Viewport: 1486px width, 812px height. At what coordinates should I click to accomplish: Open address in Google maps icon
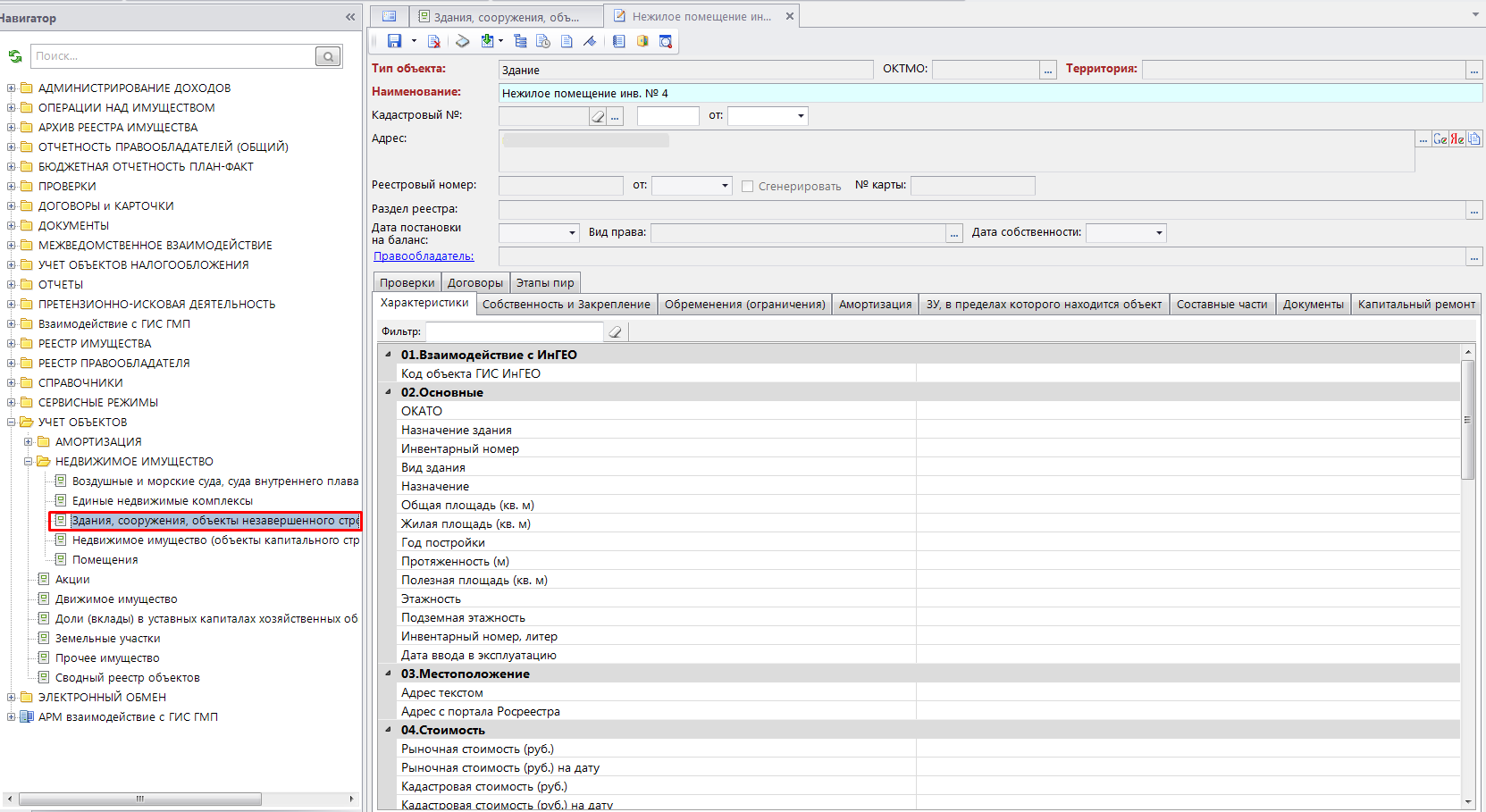coord(1440,138)
